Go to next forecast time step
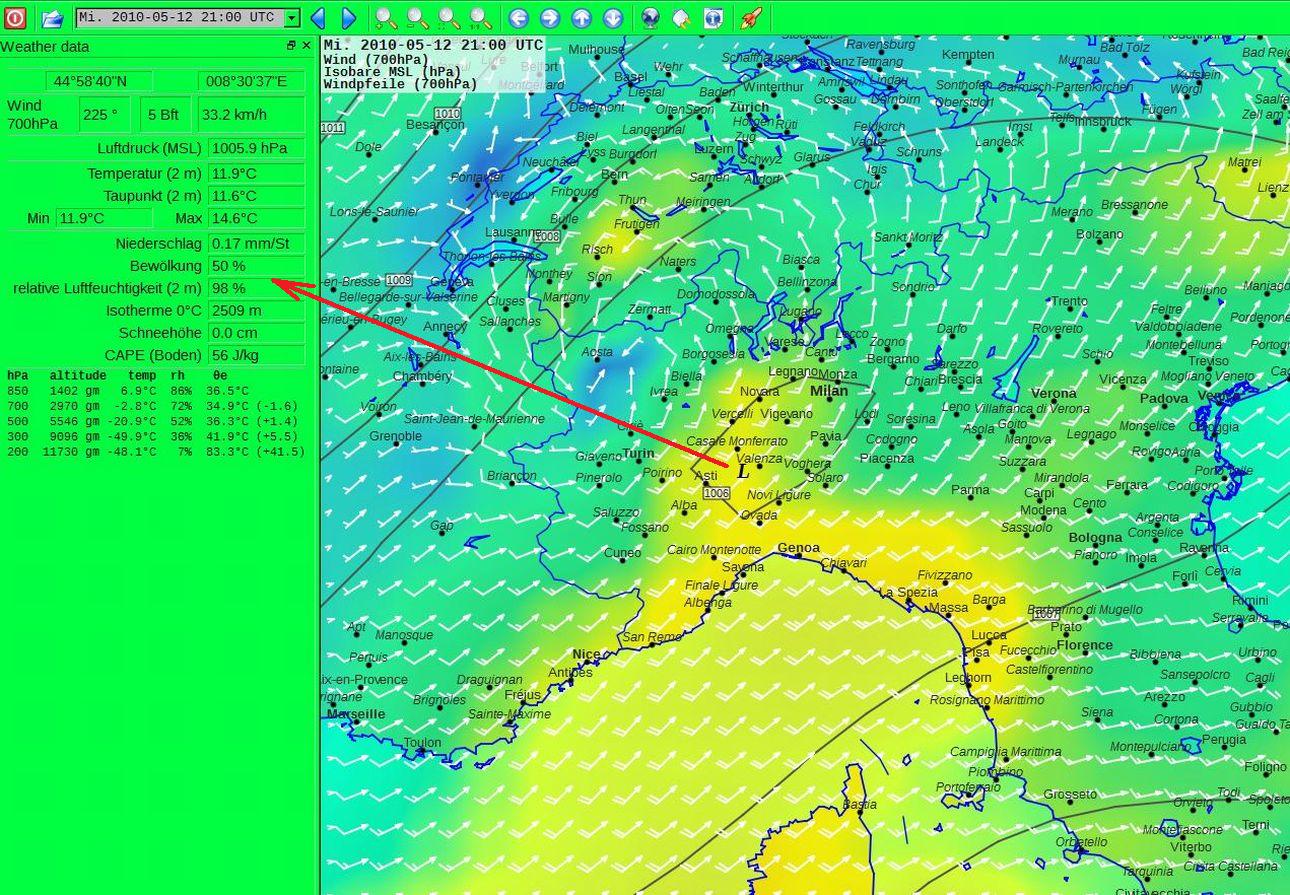Screen dimensions: 1290x895 pyautogui.click(x=348, y=17)
